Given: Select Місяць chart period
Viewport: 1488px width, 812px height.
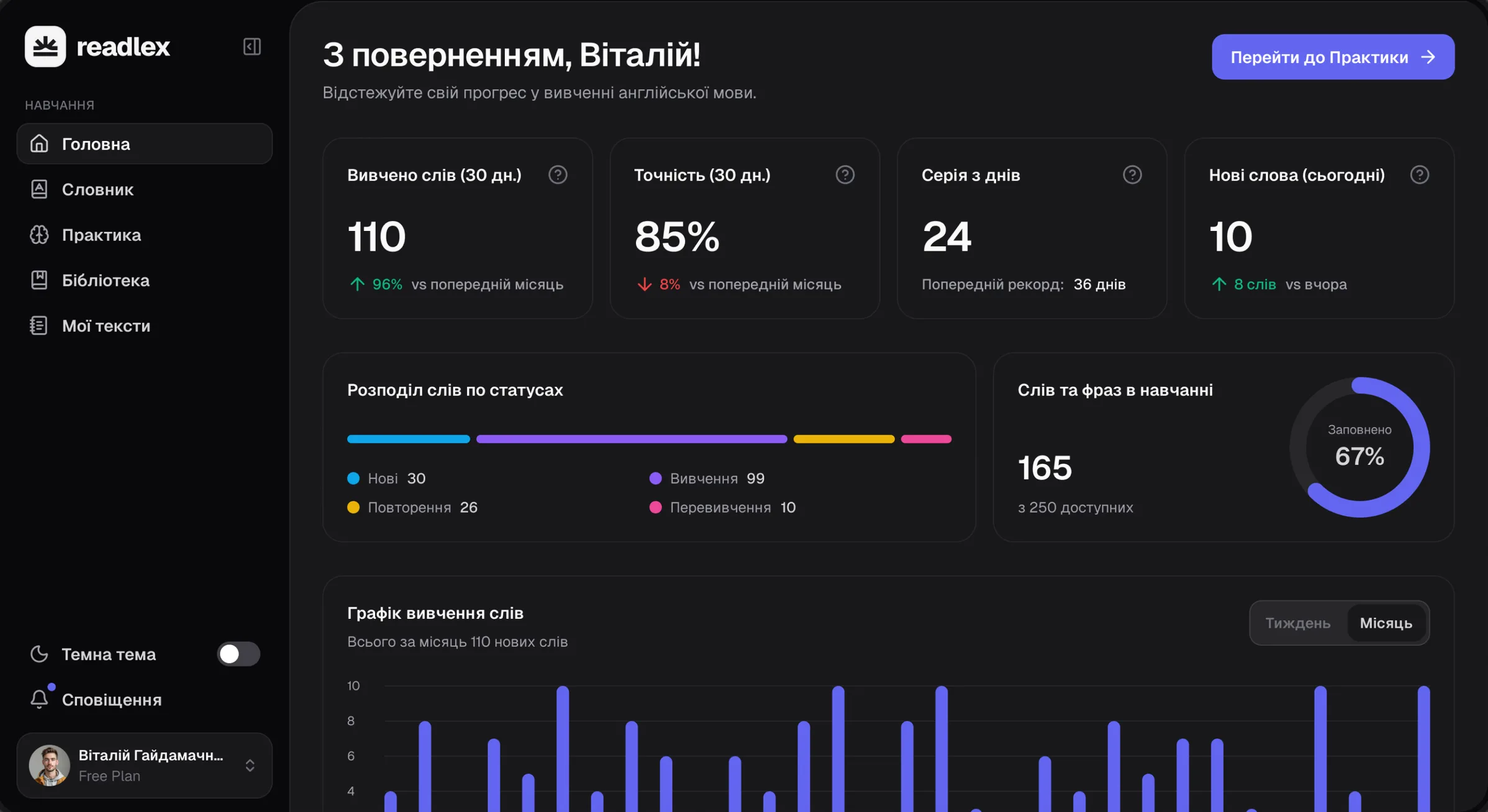Looking at the screenshot, I should click(x=1386, y=623).
